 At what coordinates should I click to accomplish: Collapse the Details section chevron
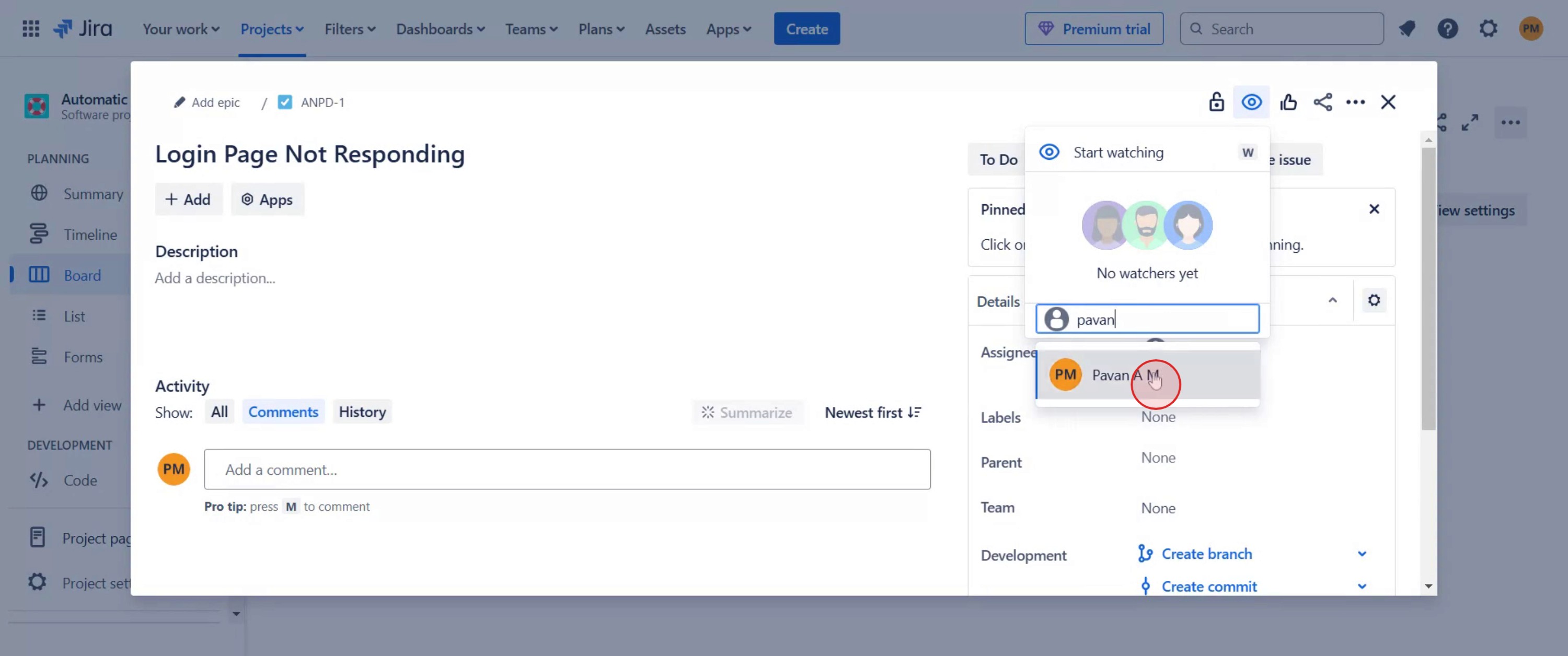coord(1332,301)
